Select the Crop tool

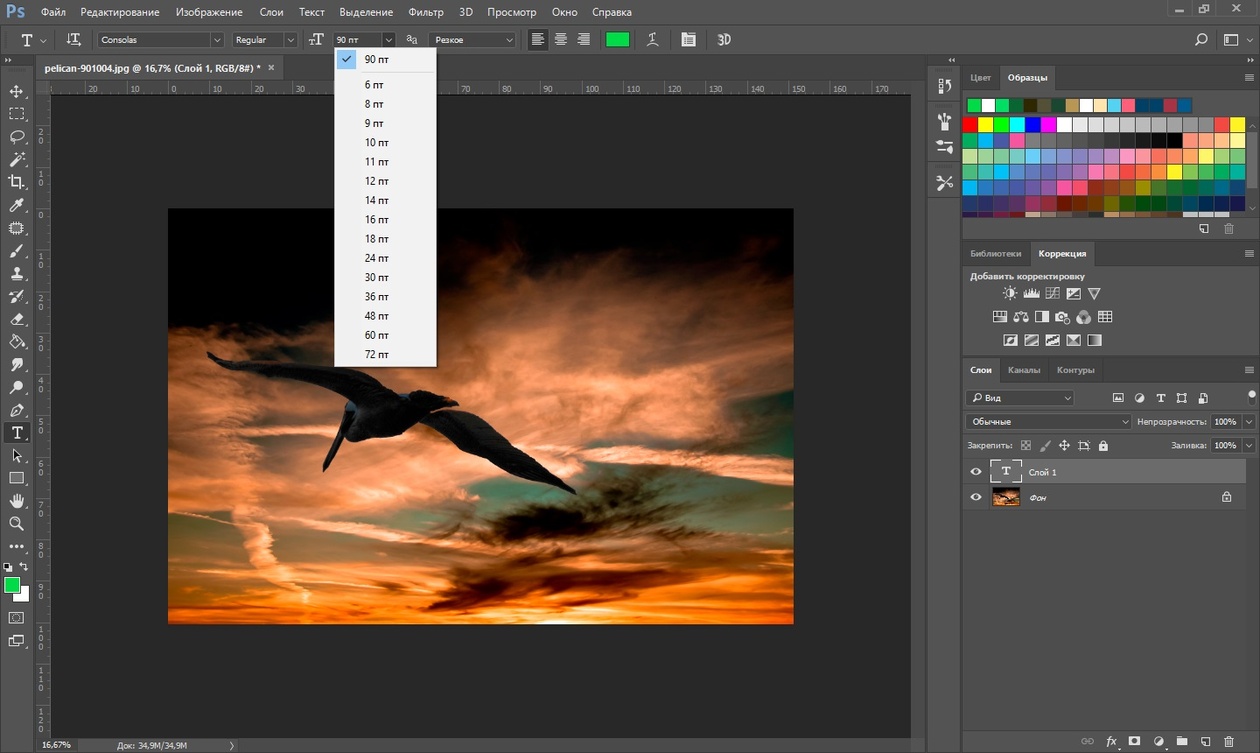[x=17, y=182]
